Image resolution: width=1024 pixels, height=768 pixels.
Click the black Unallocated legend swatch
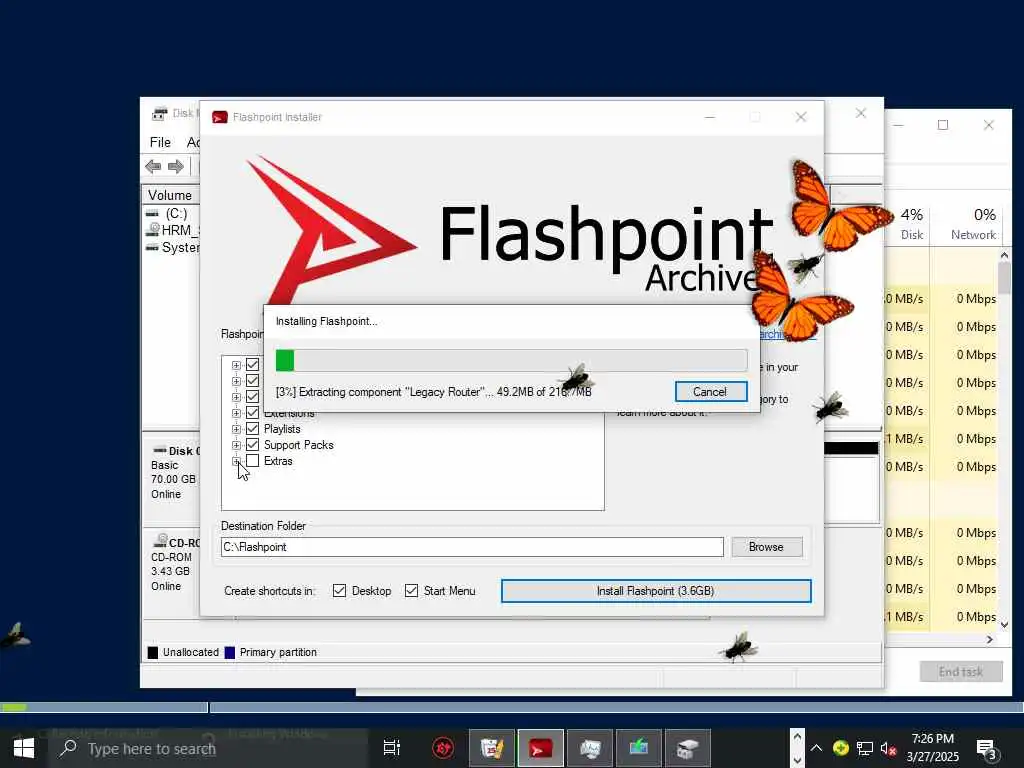point(153,652)
